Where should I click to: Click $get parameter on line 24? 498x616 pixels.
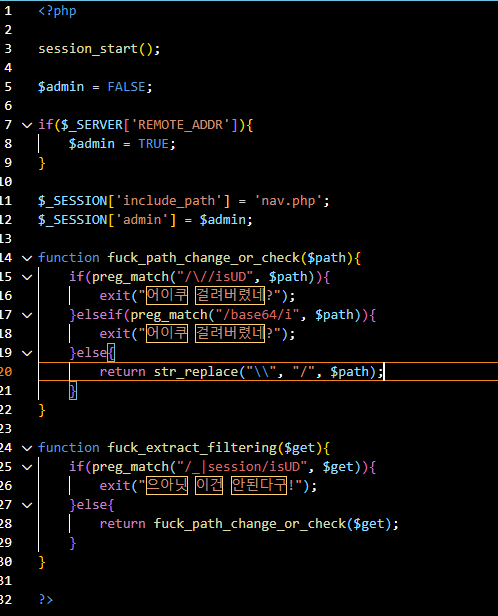tap(299, 448)
